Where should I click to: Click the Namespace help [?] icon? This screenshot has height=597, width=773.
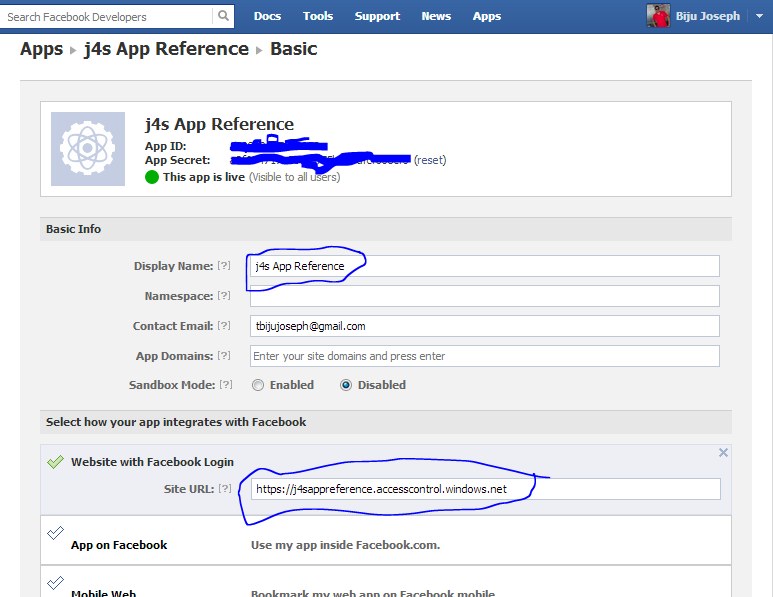click(x=224, y=295)
